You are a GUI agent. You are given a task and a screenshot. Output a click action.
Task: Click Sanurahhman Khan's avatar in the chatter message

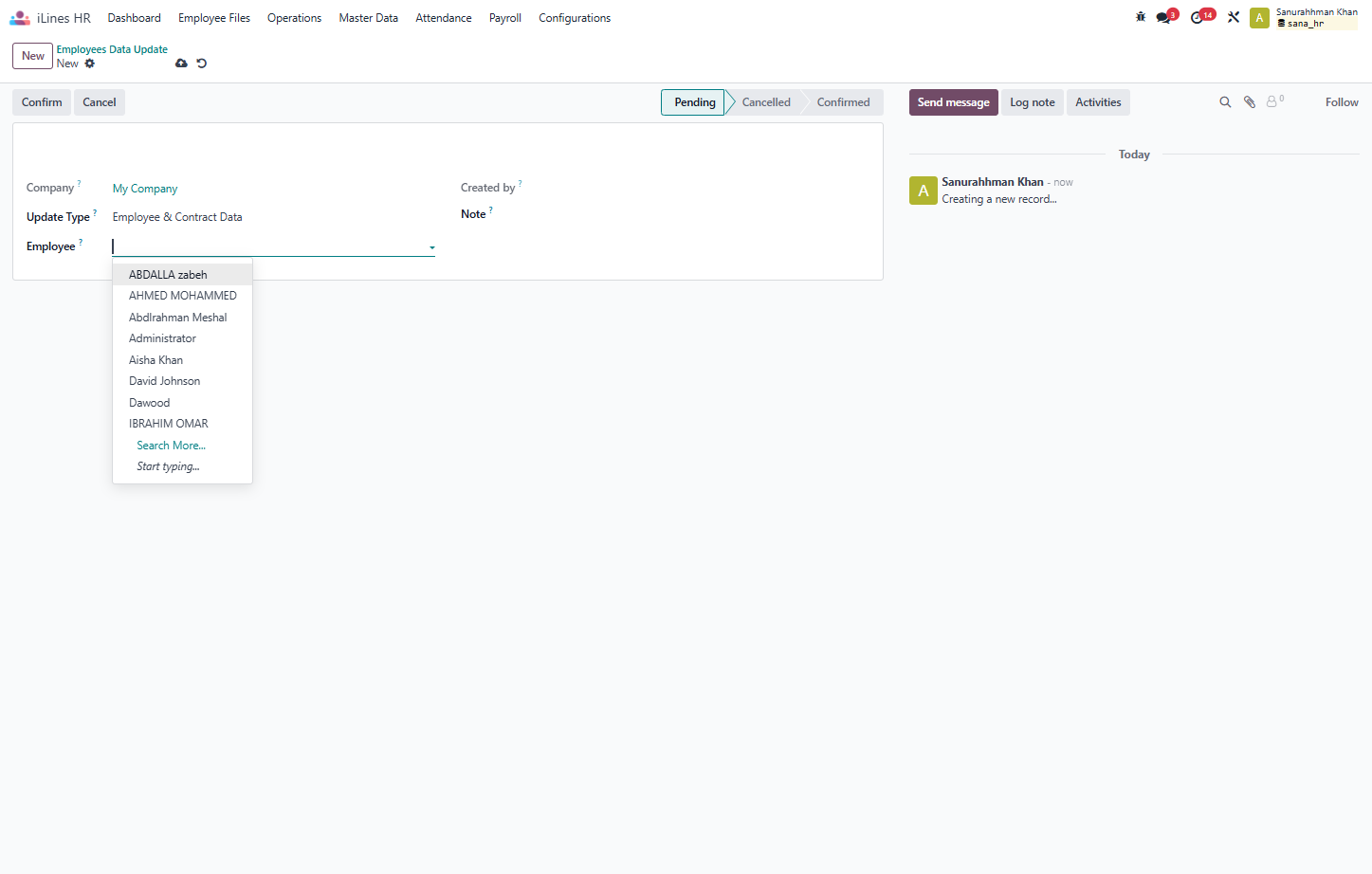(x=924, y=191)
